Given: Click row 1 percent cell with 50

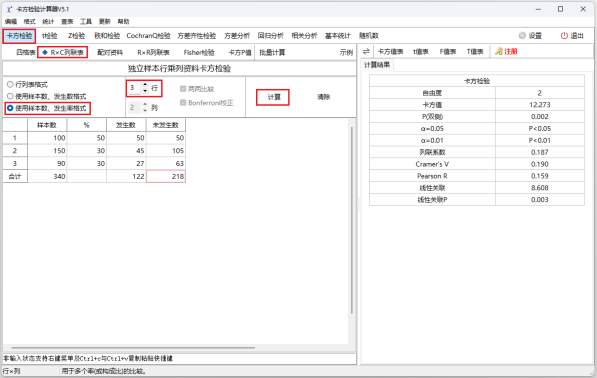Looking at the screenshot, I should click(x=87, y=138).
